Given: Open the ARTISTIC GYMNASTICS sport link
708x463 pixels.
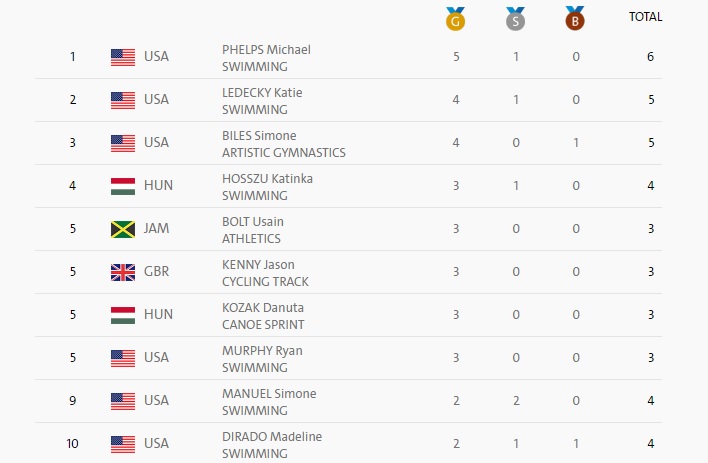Looking at the screenshot, I should click(284, 153).
